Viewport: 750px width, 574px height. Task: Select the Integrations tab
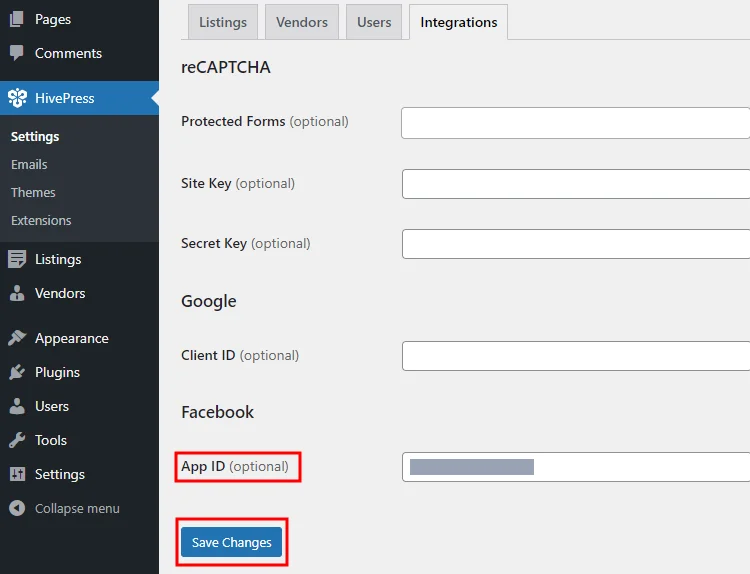tap(459, 22)
